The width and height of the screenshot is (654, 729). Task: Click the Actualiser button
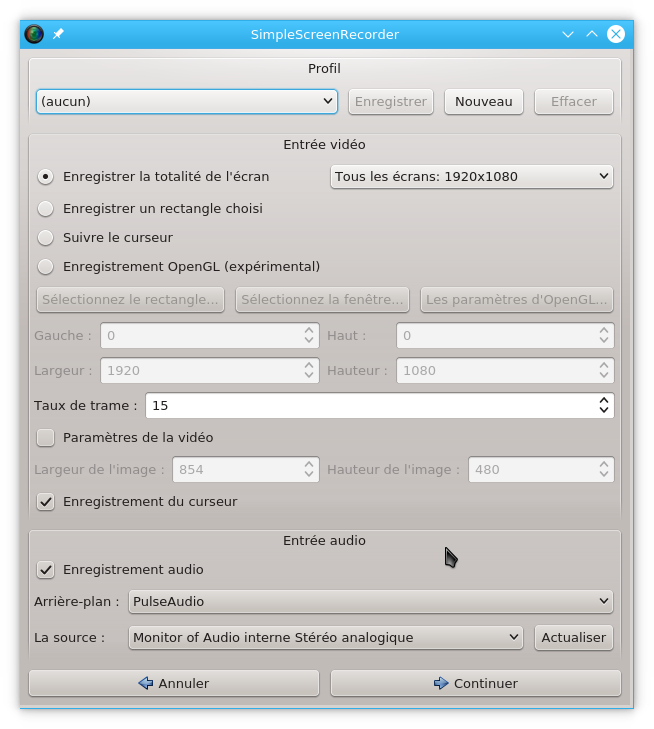click(574, 637)
